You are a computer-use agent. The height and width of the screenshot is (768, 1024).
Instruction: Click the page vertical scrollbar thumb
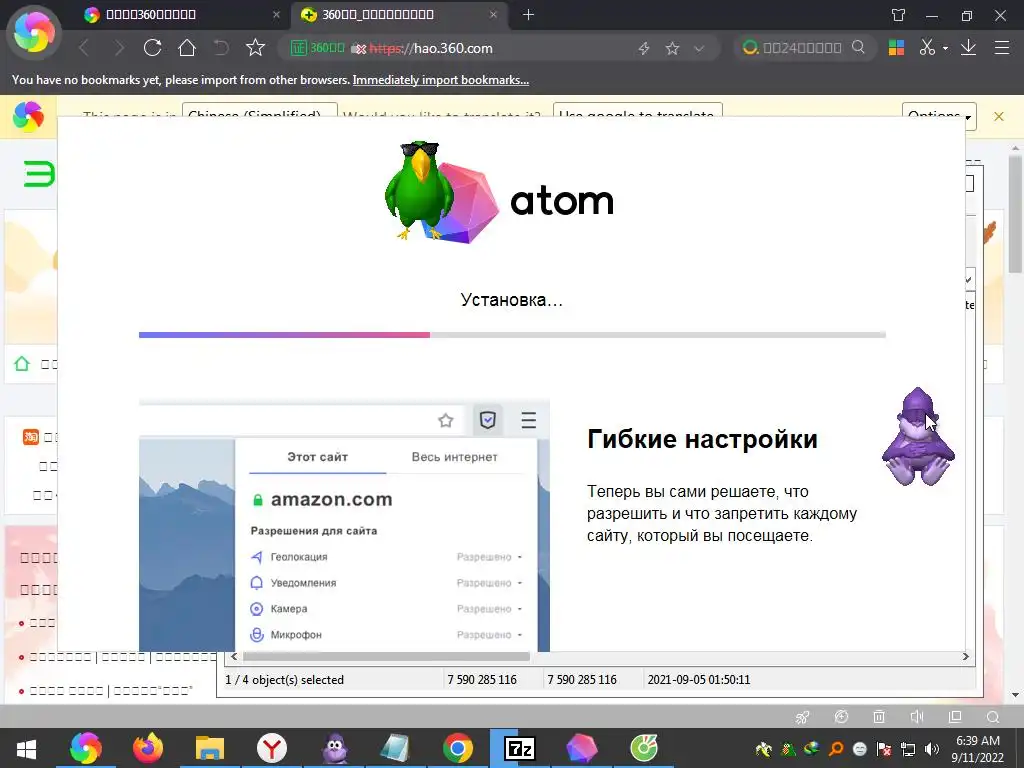coord(1015,214)
